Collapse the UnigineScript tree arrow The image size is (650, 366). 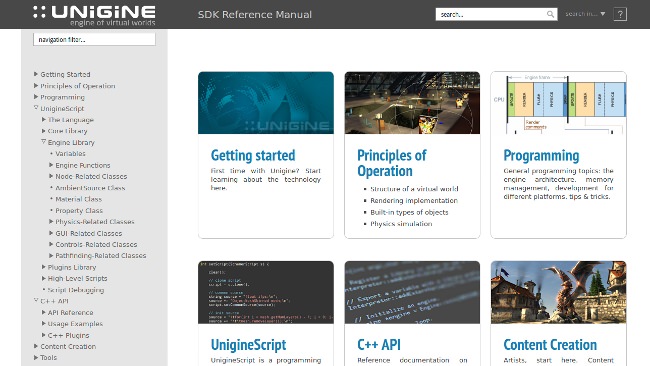pos(36,108)
